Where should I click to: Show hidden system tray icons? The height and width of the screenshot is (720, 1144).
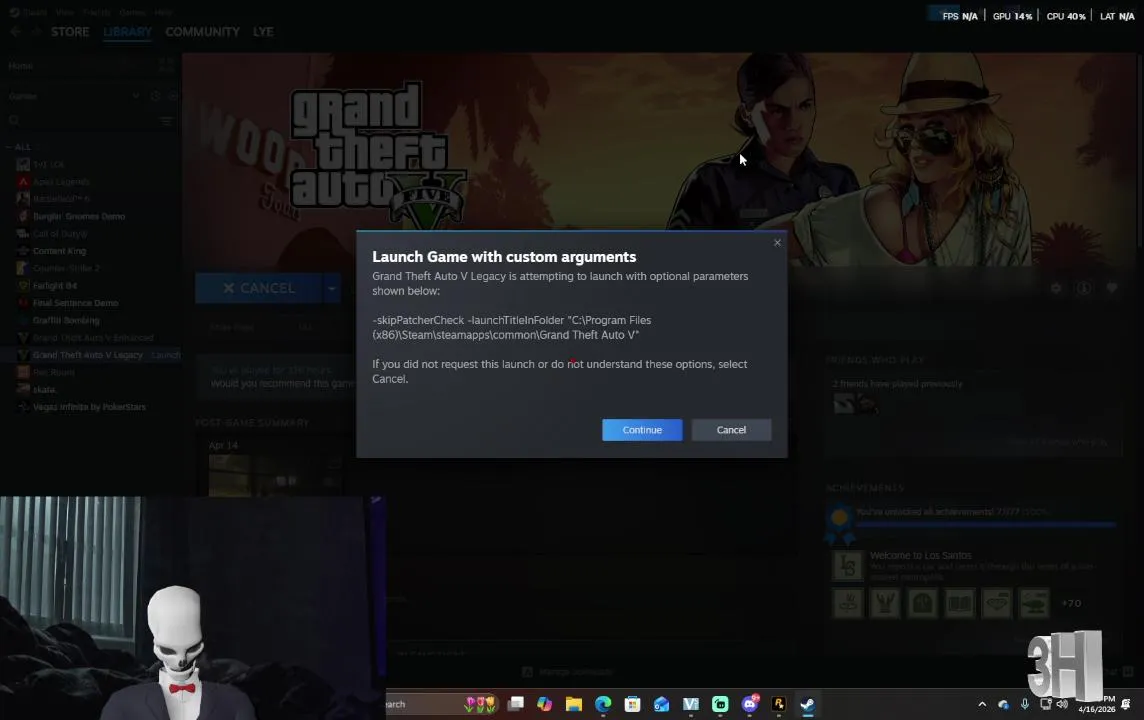pyautogui.click(x=982, y=704)
